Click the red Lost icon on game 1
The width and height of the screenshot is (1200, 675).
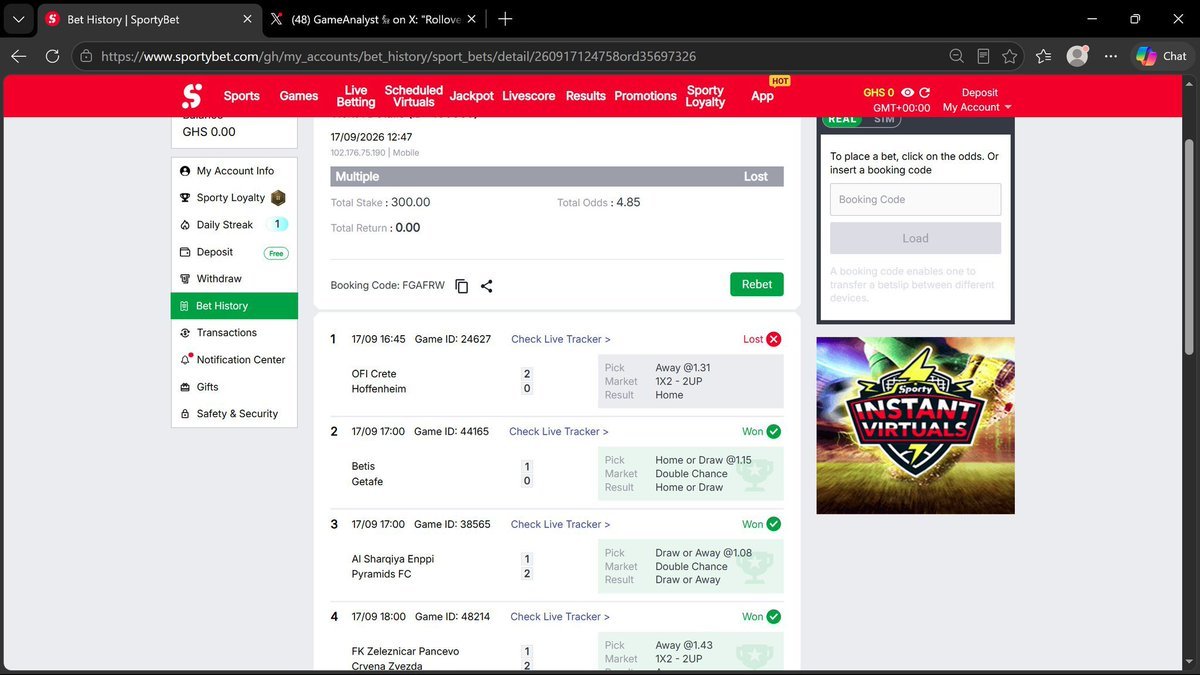[774, 339]
